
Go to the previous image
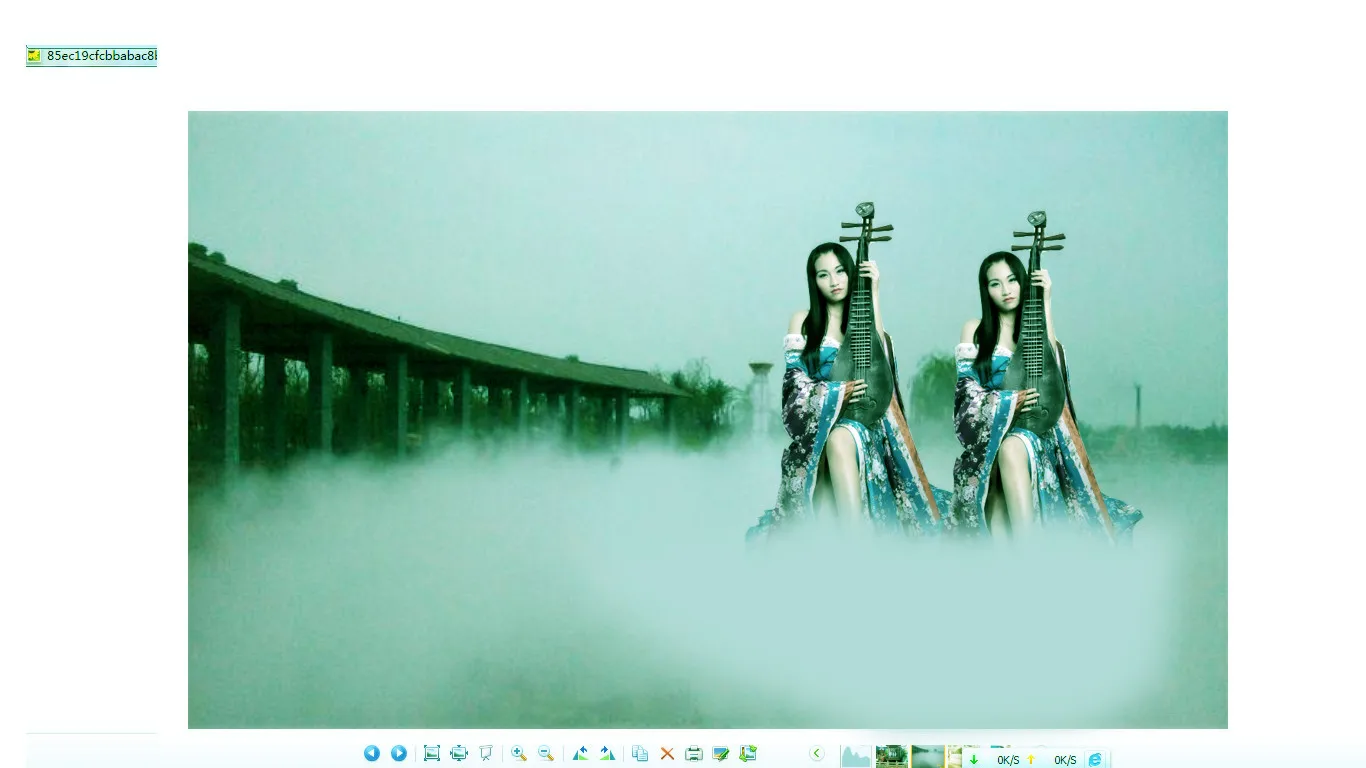(x=372, y=753)
